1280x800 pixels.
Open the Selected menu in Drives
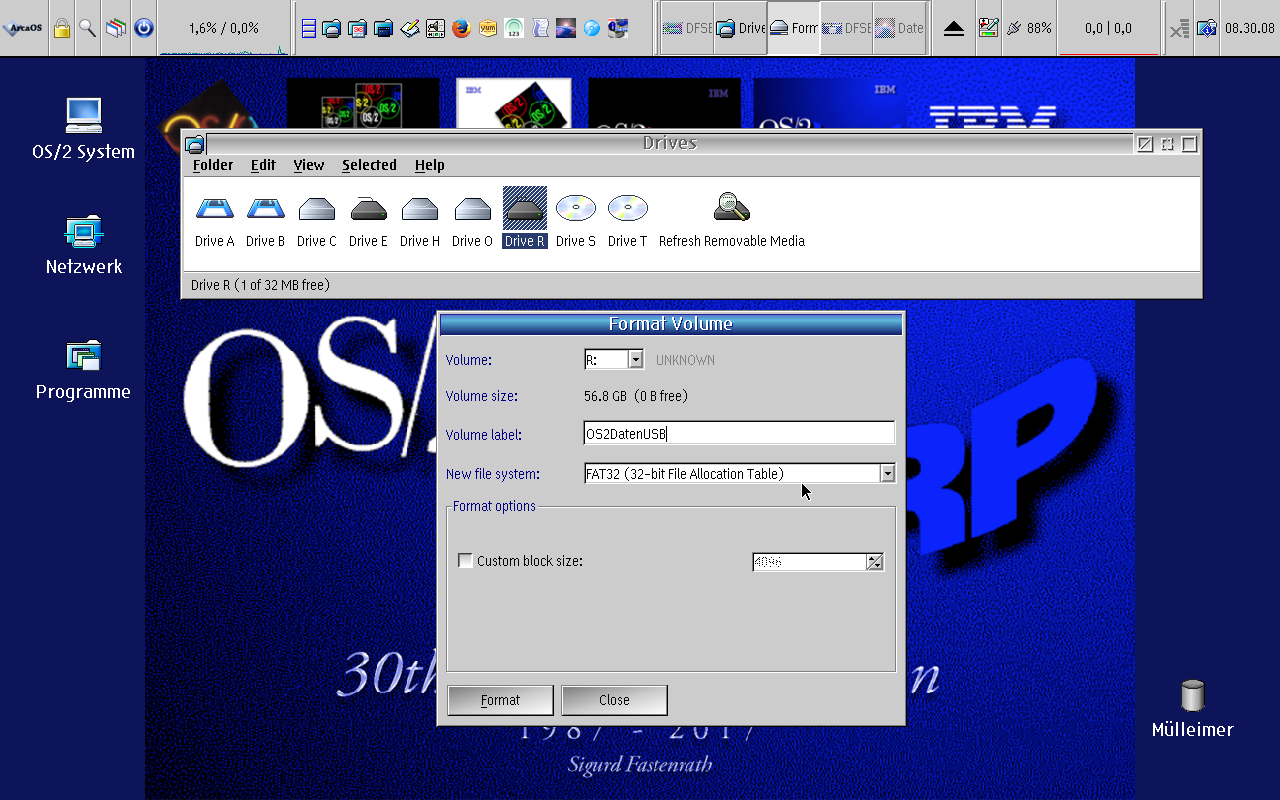pos(369,165)
